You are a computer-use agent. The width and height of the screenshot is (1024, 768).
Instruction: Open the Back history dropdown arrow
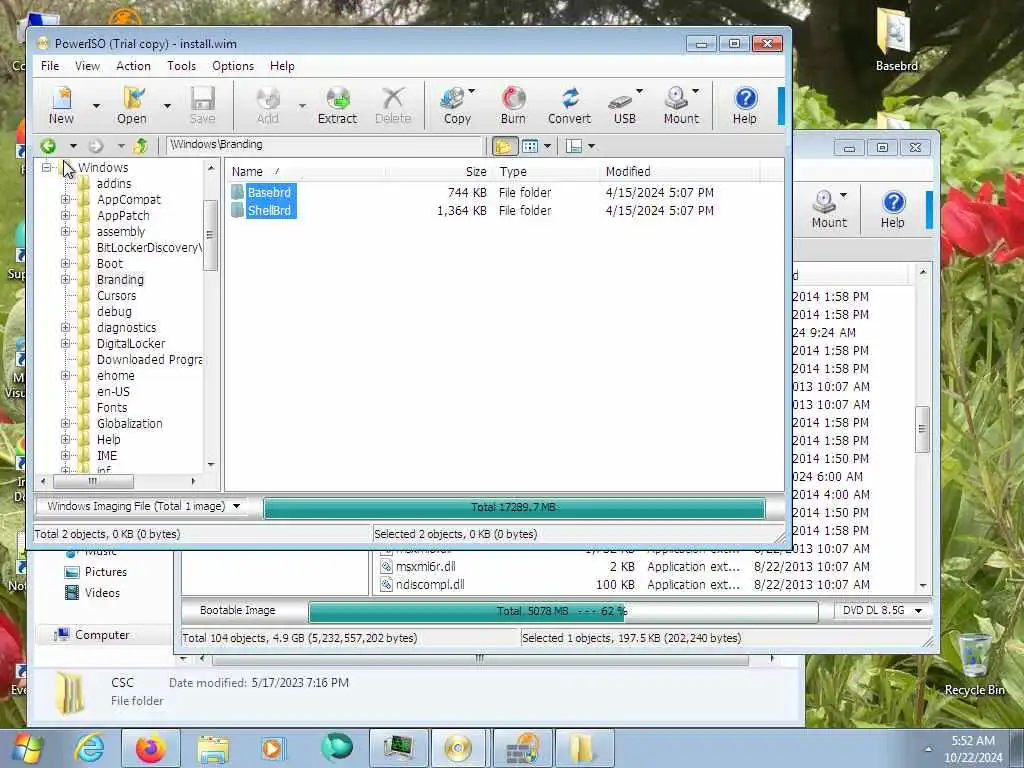(73, 146)
